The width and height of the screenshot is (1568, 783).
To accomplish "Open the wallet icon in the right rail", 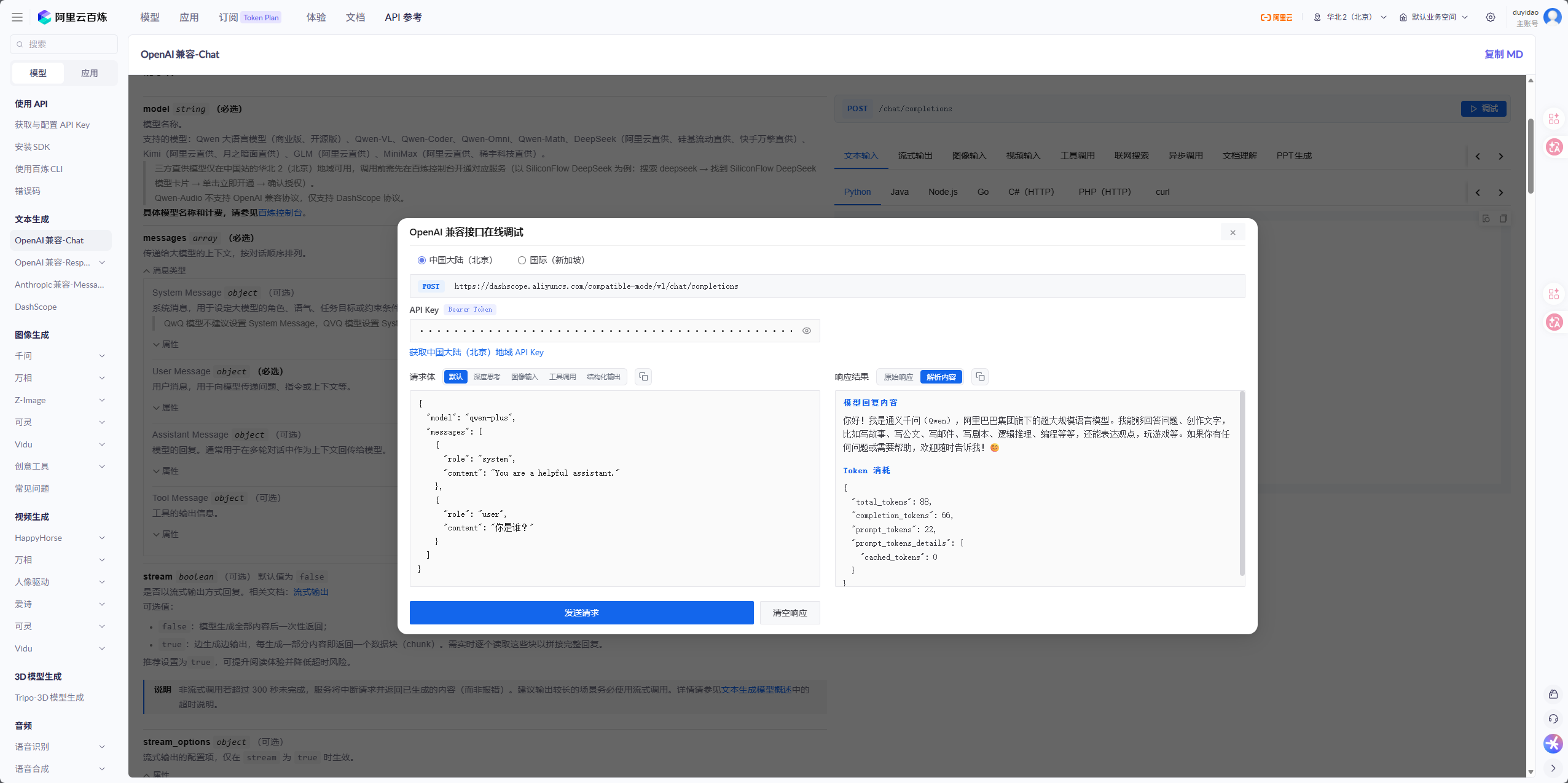I will pos(1553,694).
